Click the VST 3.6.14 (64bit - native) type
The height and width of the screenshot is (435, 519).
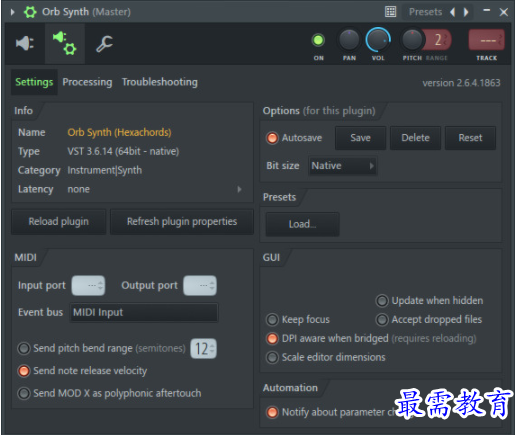(123, 151)
